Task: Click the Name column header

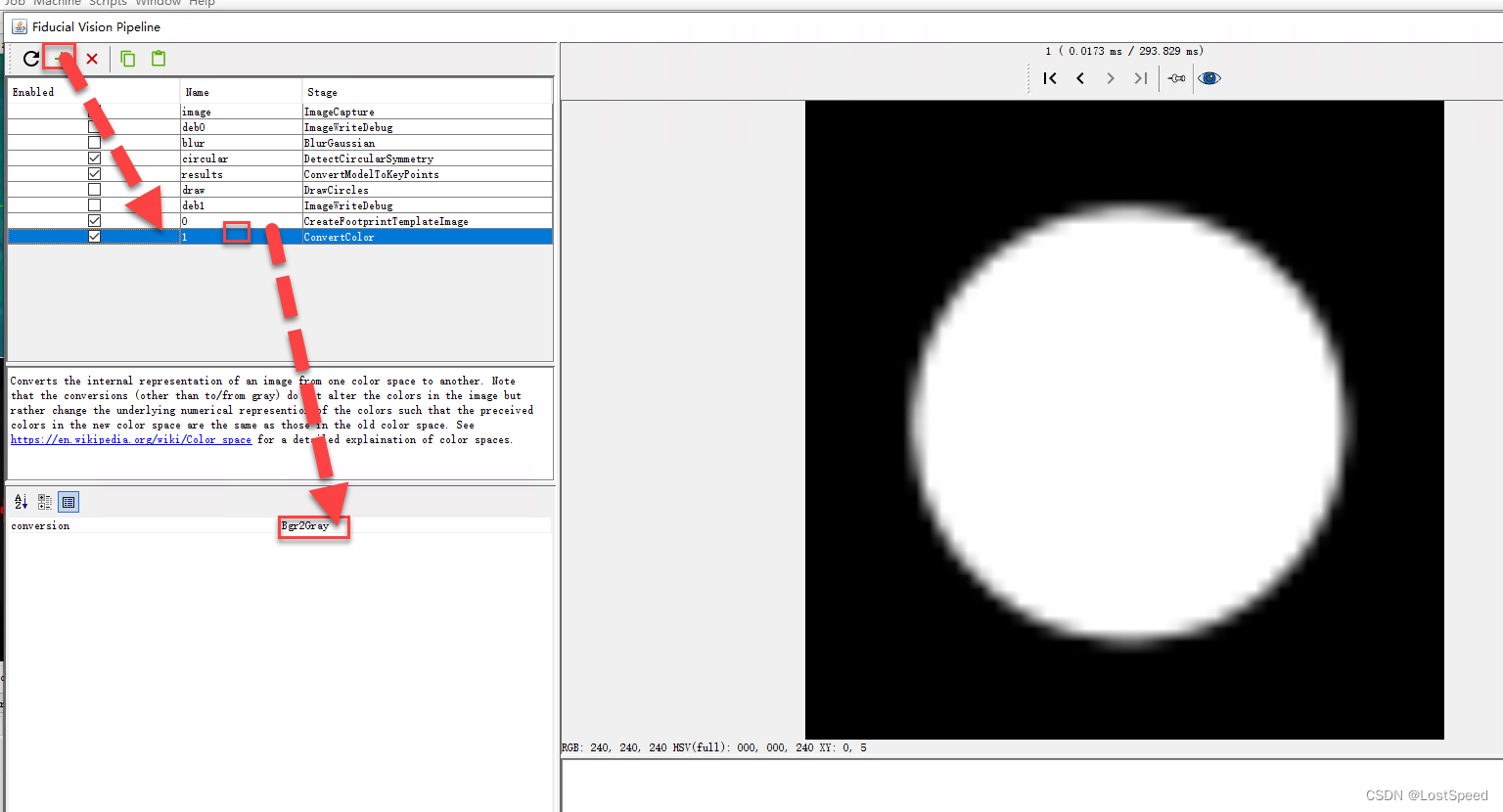Action: tap(241, 92)
